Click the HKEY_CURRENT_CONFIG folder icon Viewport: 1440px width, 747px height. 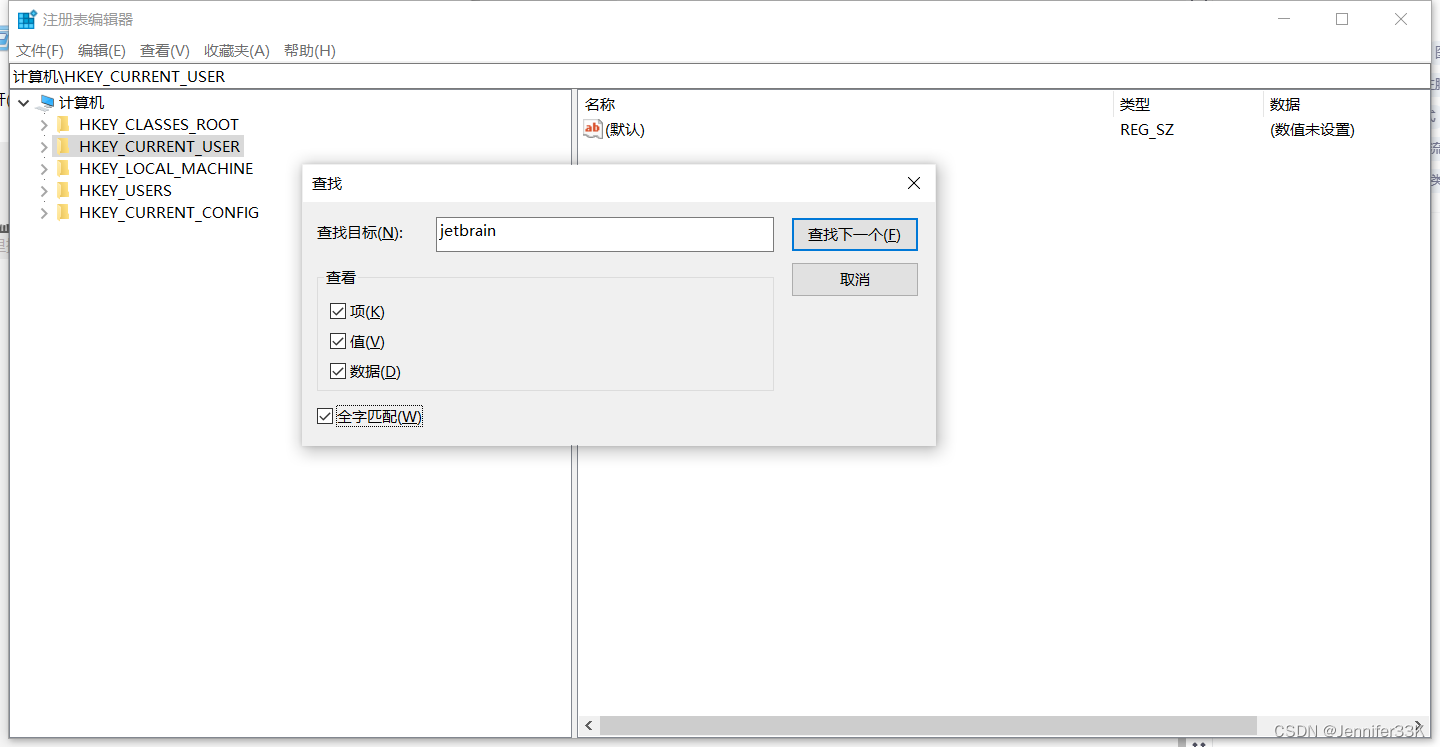(64, 212)
